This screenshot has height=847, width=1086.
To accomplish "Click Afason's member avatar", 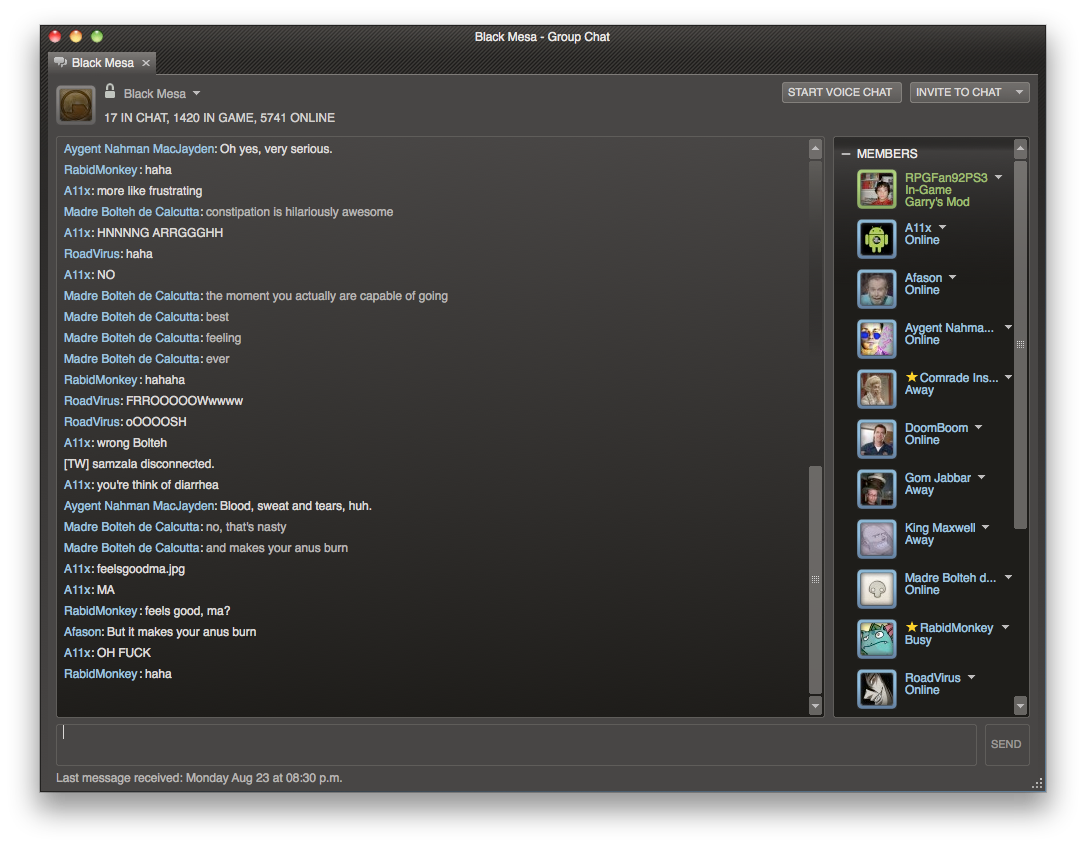I will [x=876, y=289].
